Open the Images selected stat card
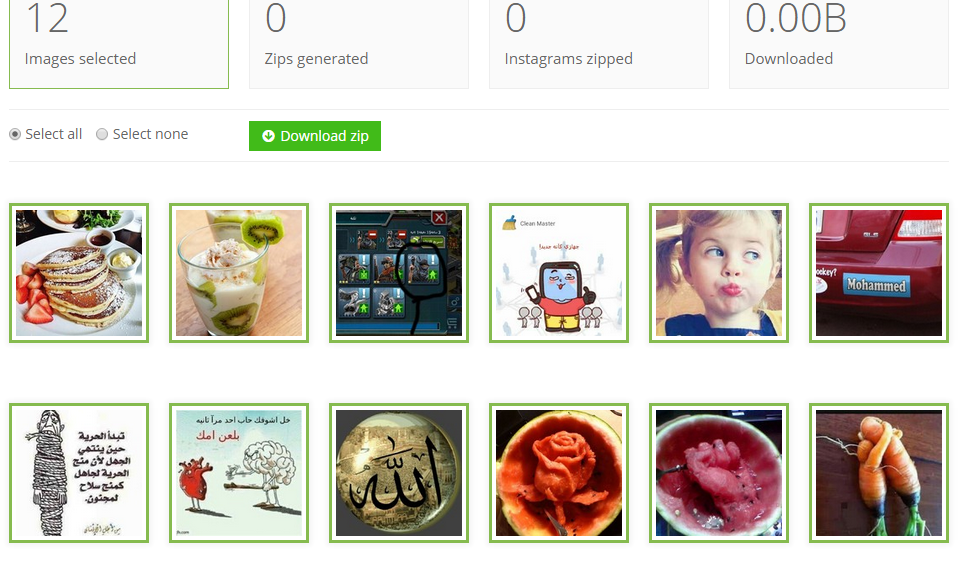 pos(119,43)
